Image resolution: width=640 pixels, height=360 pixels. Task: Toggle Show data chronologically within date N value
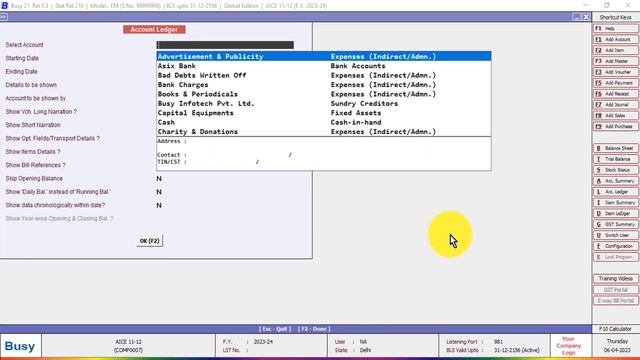(x=159, y=205)
